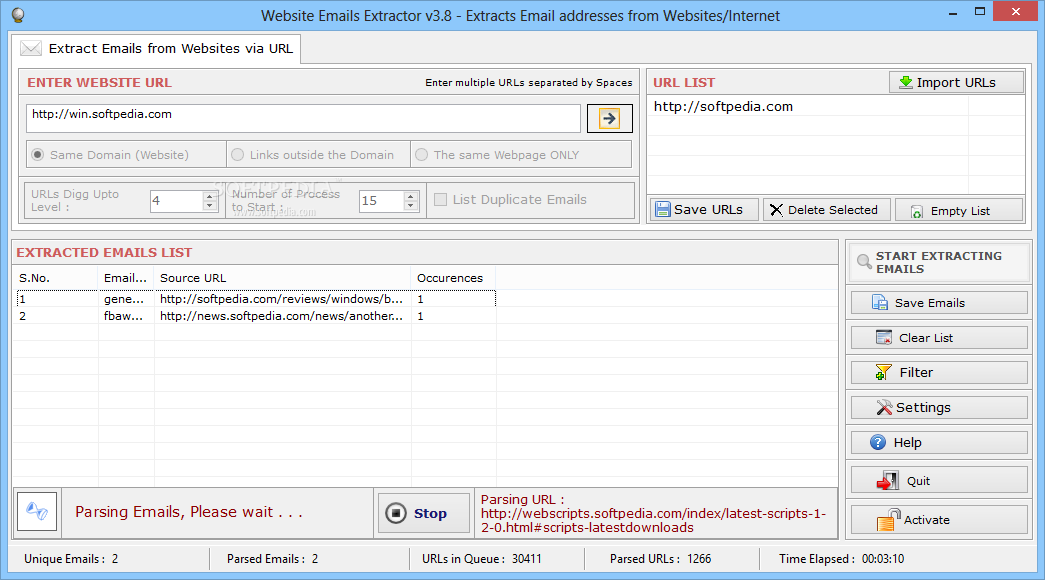
Task: Click URLs in Queue 30411 status
Action: [482, 559]
